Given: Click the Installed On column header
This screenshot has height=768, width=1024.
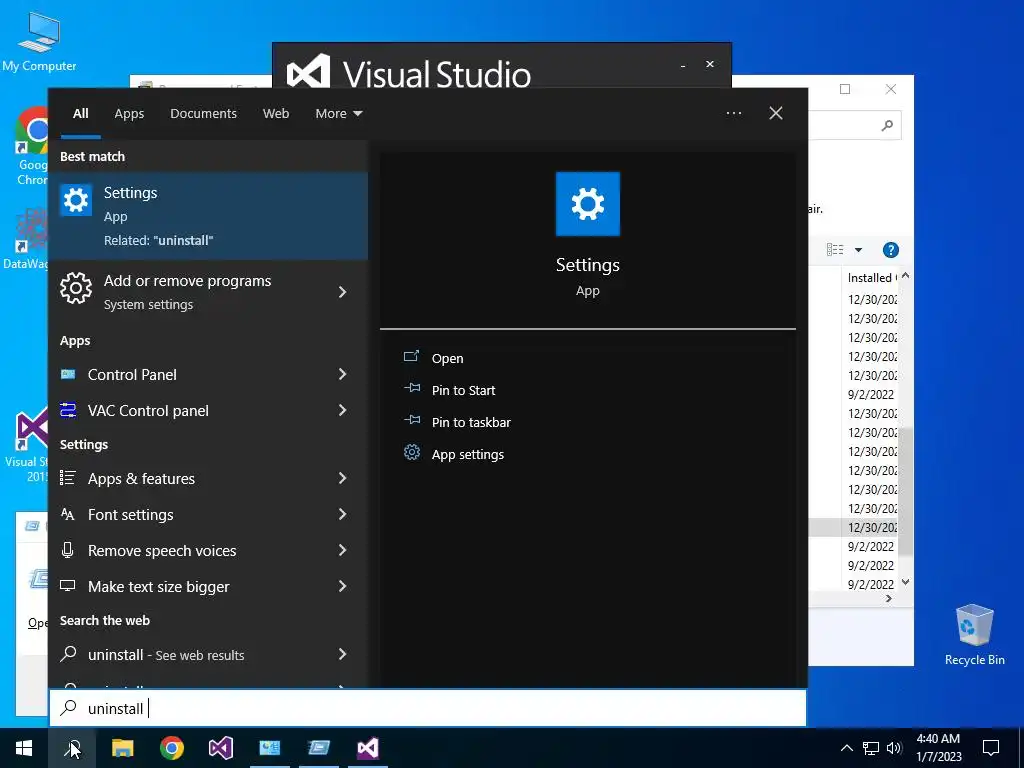Looking at the screenshot, I should point(871,278).
